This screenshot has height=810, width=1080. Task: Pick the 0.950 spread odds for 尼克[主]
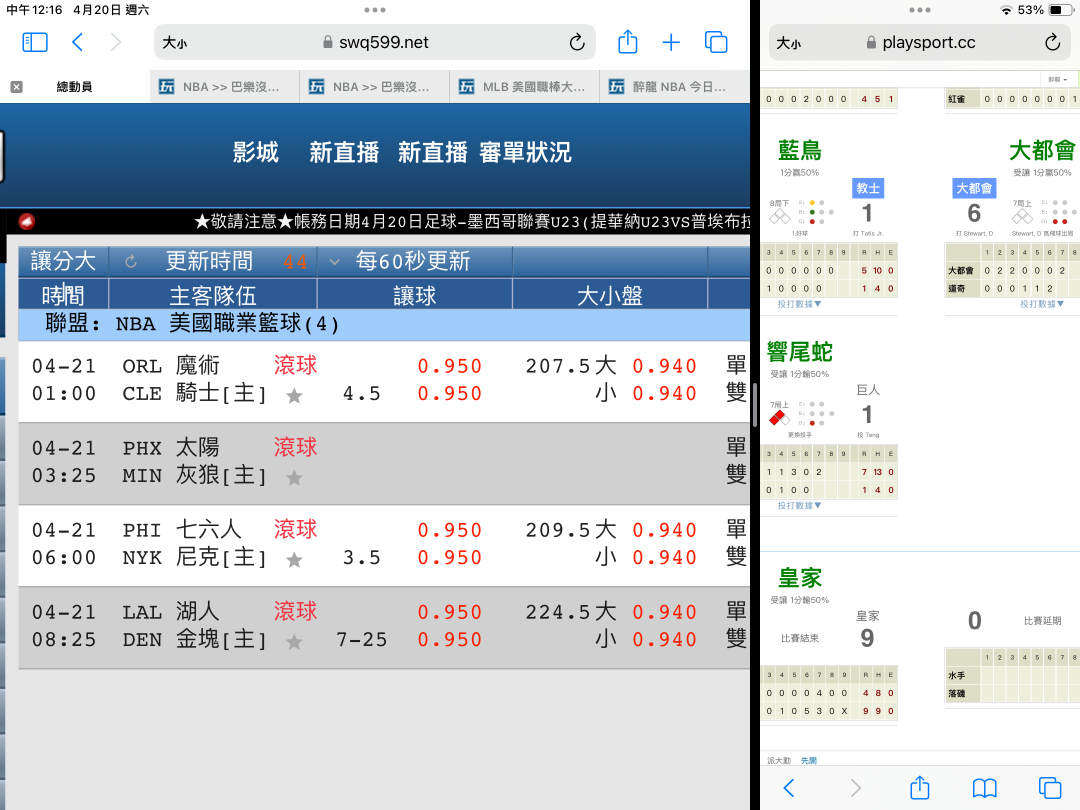[450, 558]
